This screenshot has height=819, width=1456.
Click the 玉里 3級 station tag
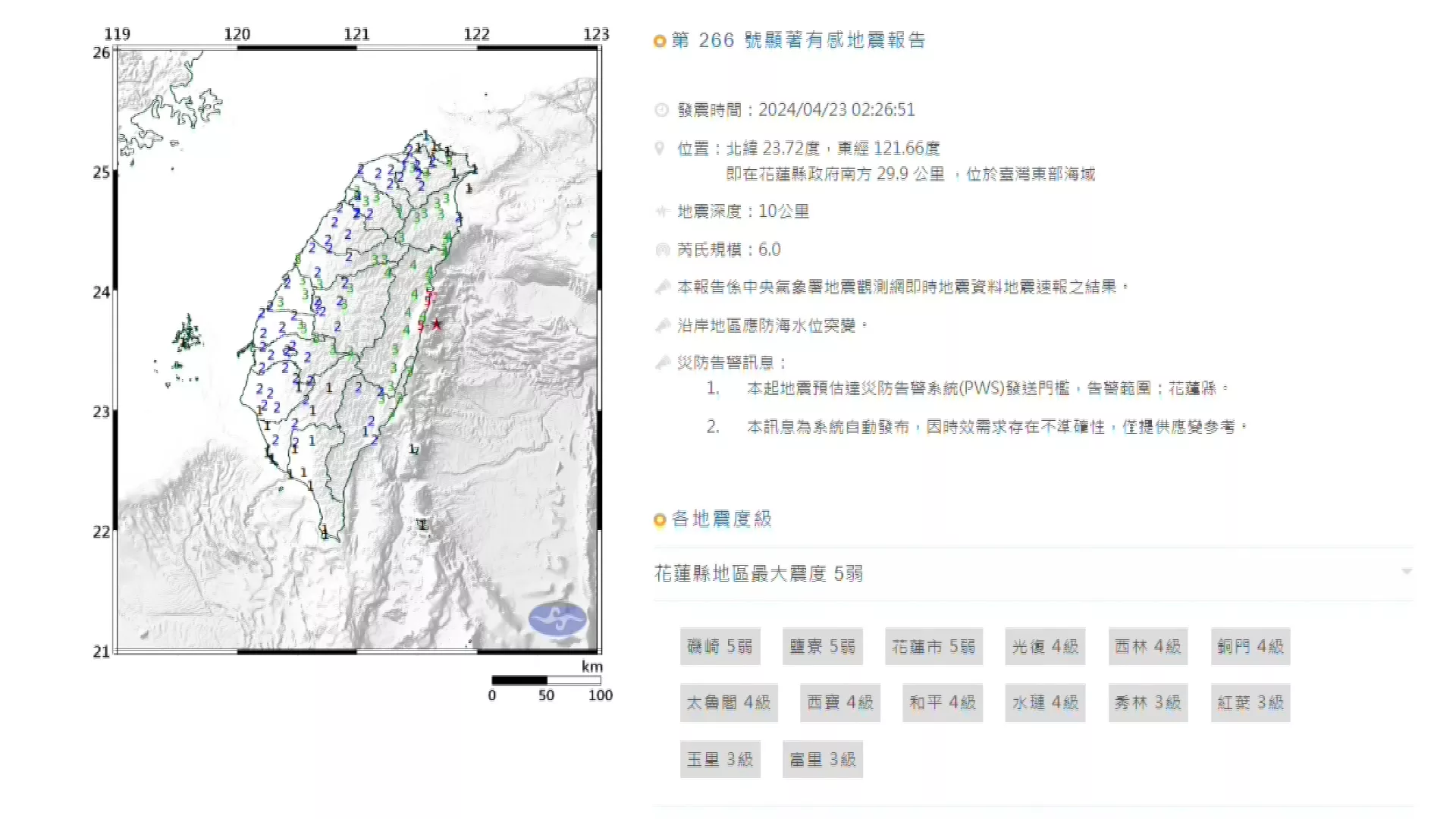point(720,759)
